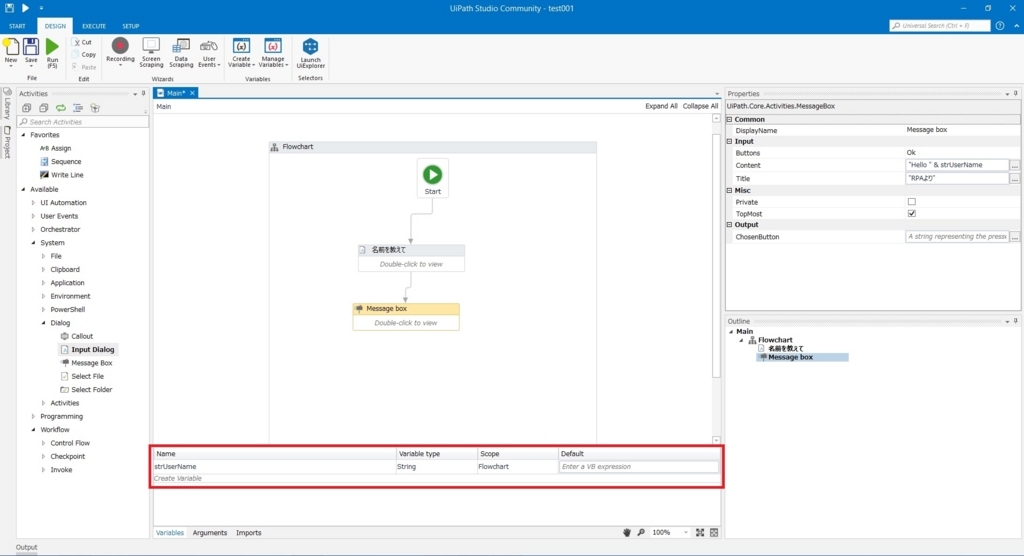Select Message Box activity in tree
Viewport: 1024px width, 556px height.
point(86,363)
